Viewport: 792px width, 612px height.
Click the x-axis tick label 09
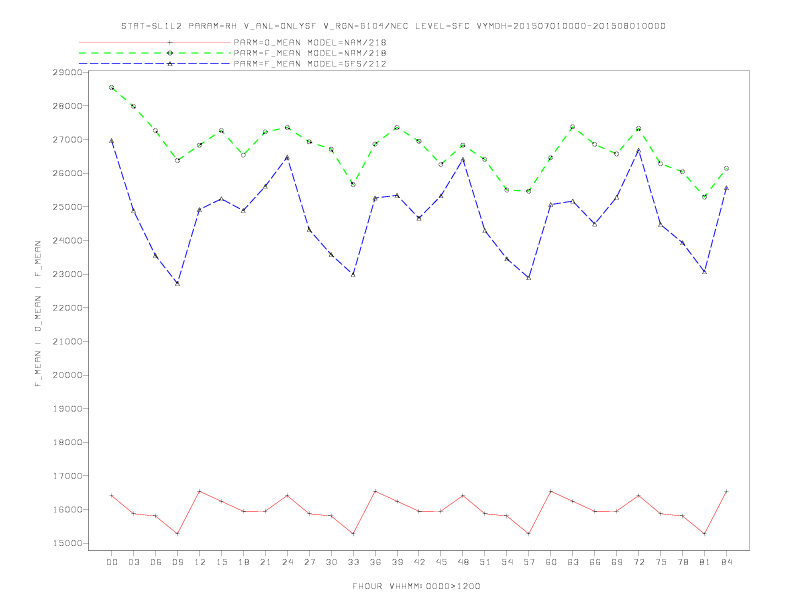pos(177,562)
